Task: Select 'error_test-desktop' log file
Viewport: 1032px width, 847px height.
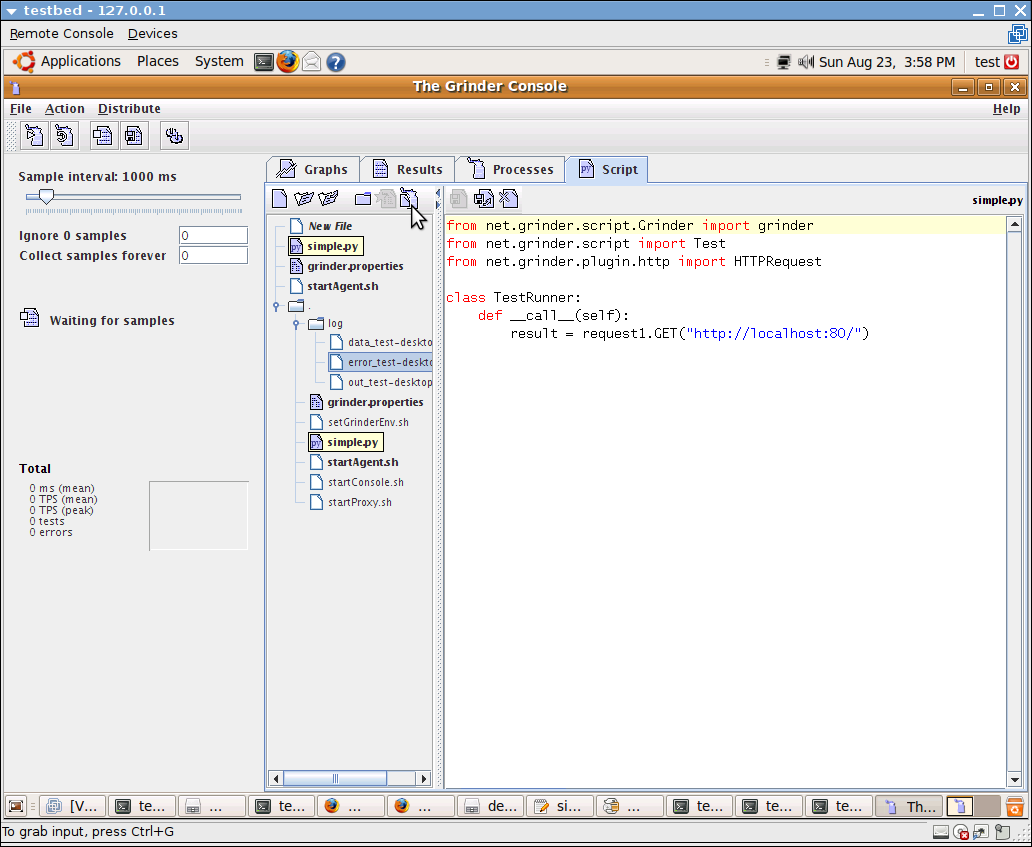Action: (x=380, y=362)
